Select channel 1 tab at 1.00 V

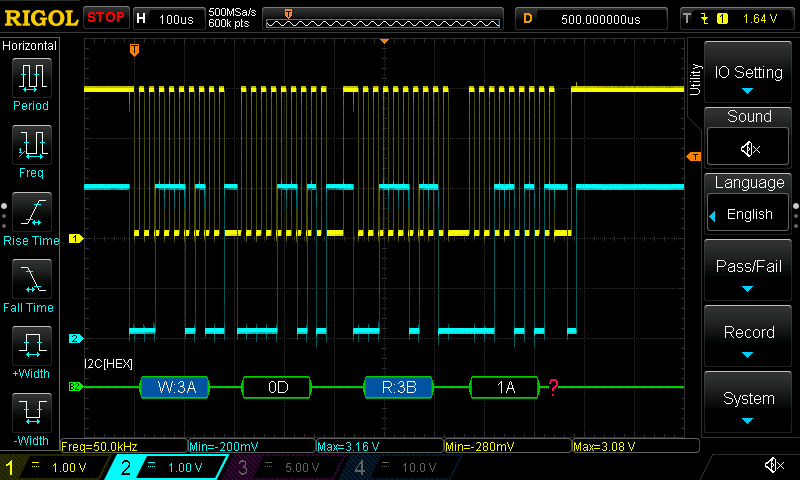[56, 467]
